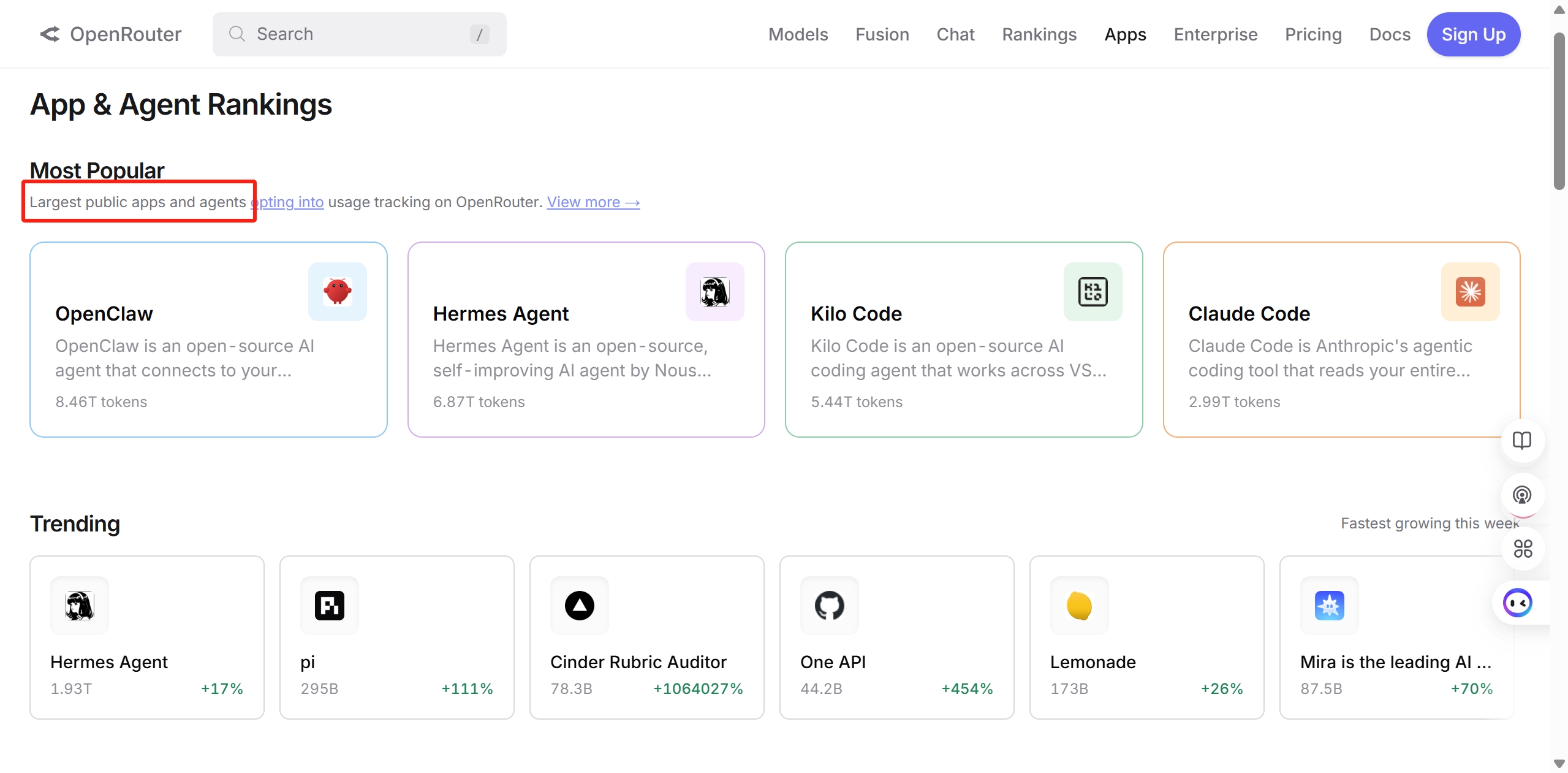
Task: Click the floating podcast broadcast icon
Action: [x=1523, y=495]
